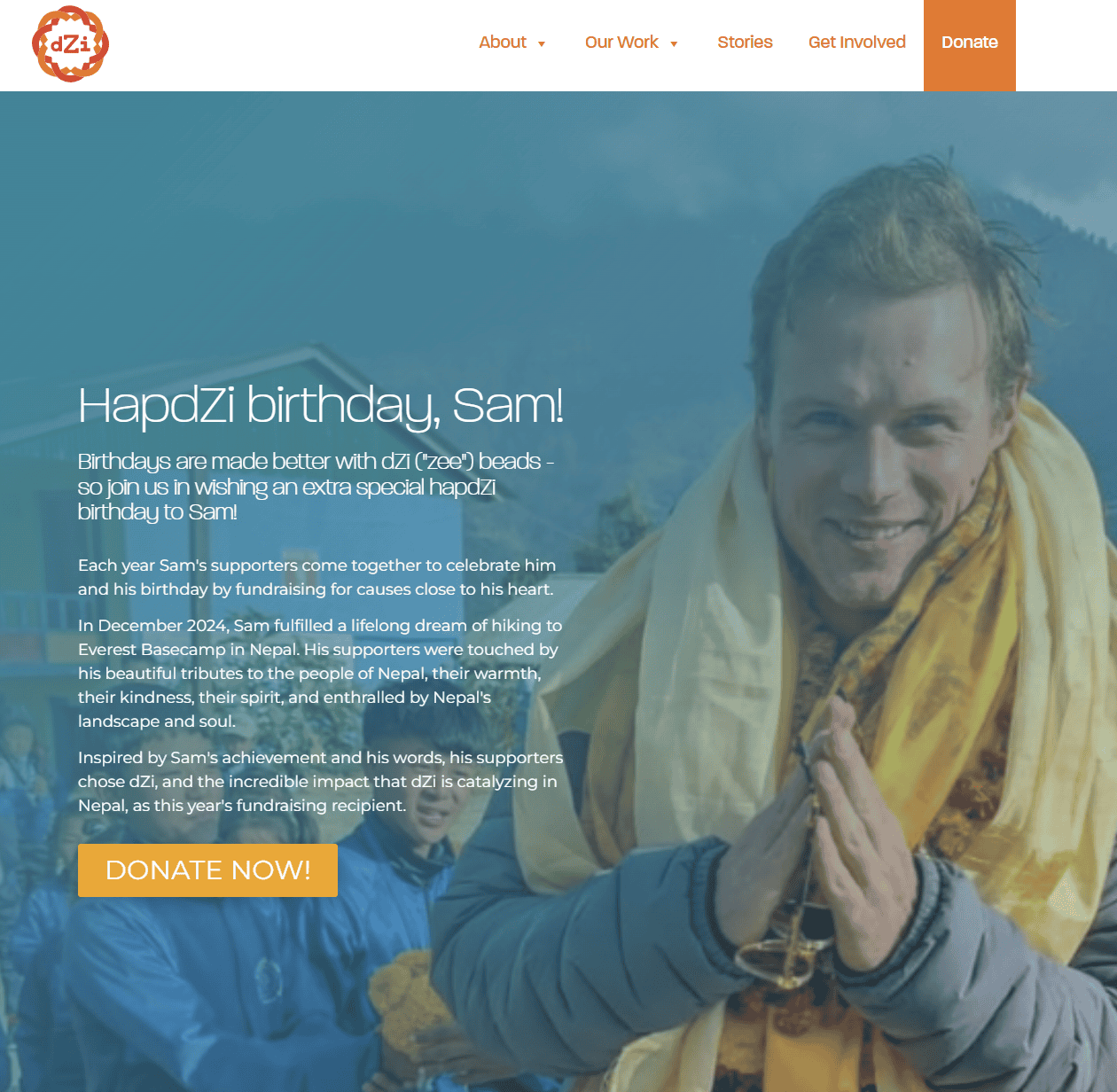Click the paragraph starting "Each year Sam's supporters"

316,577
